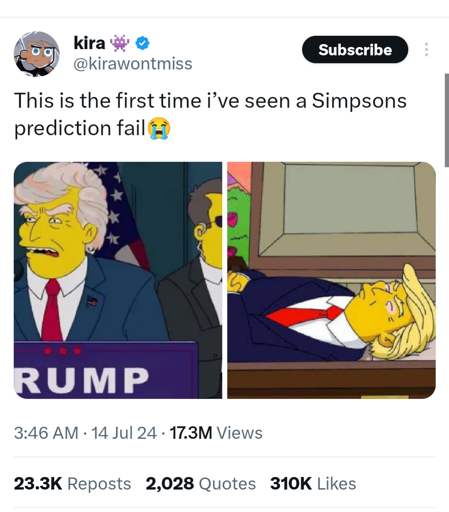
Task: Open the right Simpsons coffin image
Action: tap(332, 280)
